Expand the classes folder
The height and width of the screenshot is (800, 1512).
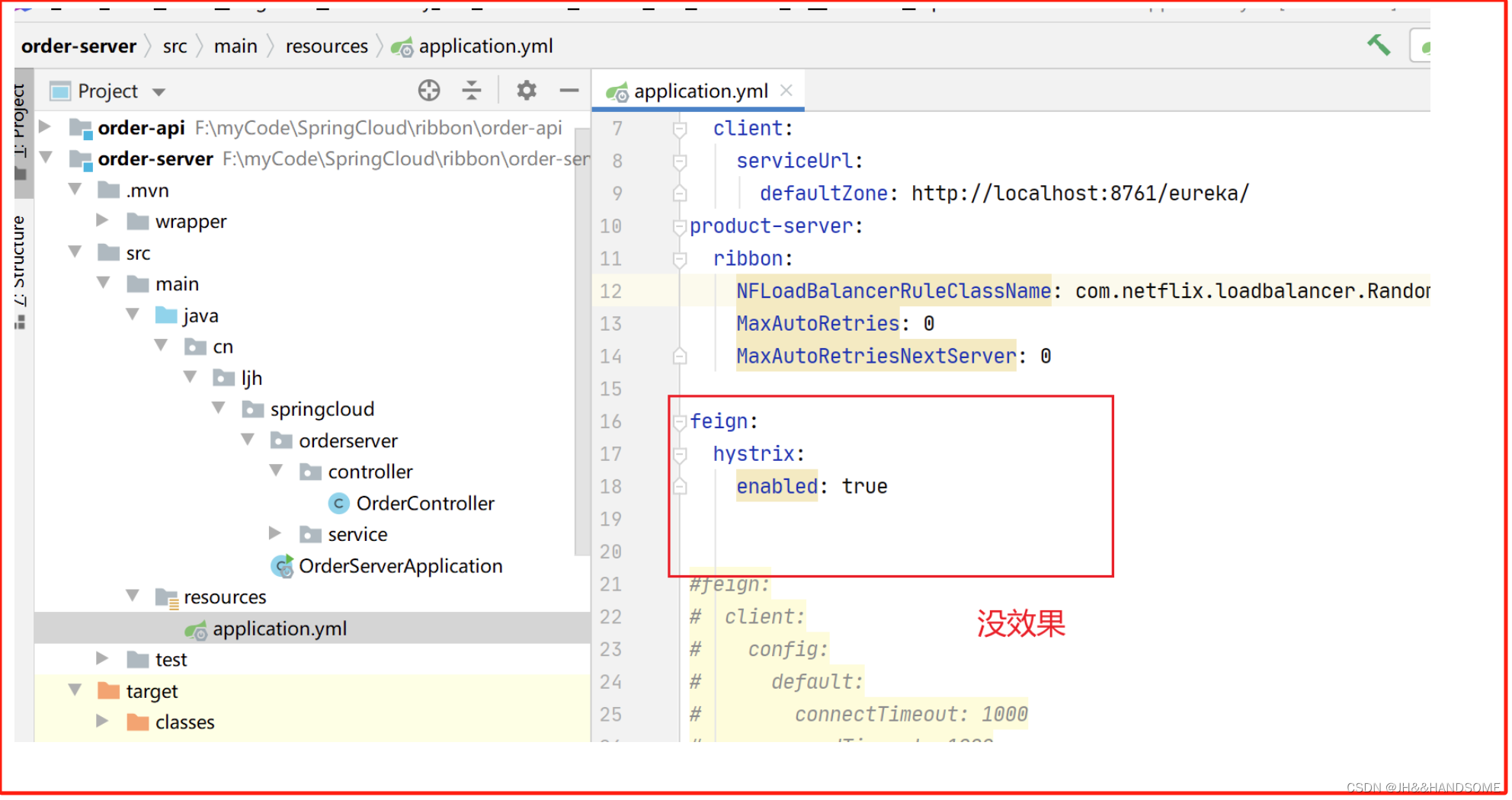[x=103, y=720]
